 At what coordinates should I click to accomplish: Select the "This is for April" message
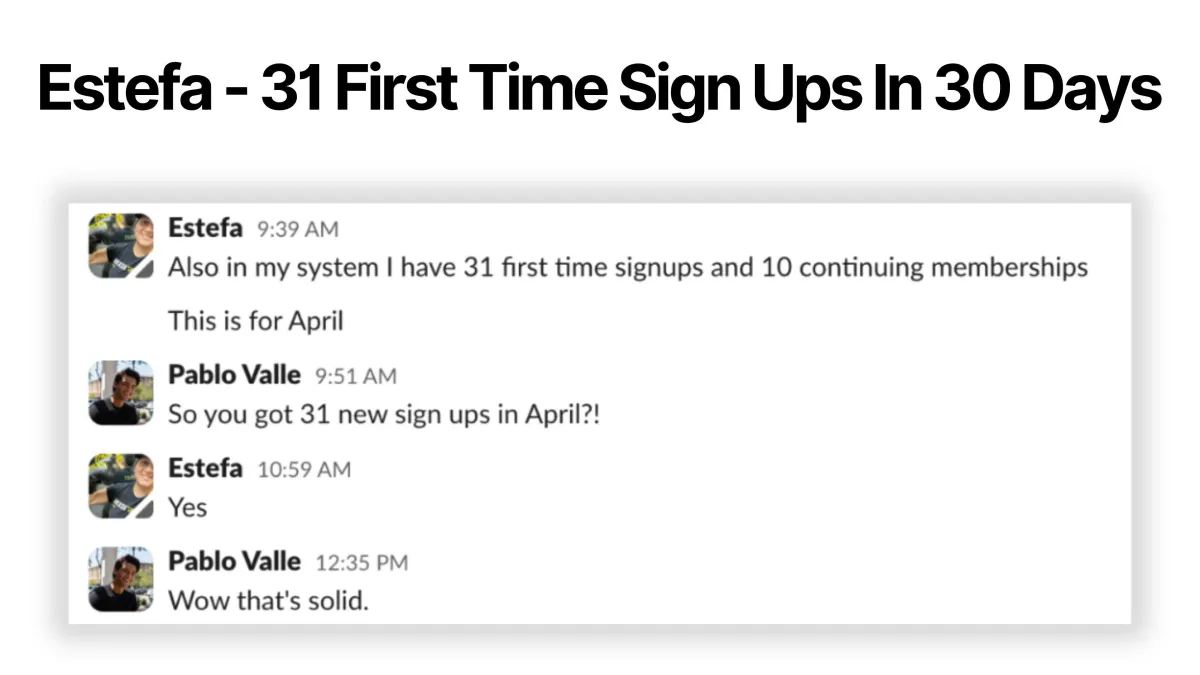point(255,321)
